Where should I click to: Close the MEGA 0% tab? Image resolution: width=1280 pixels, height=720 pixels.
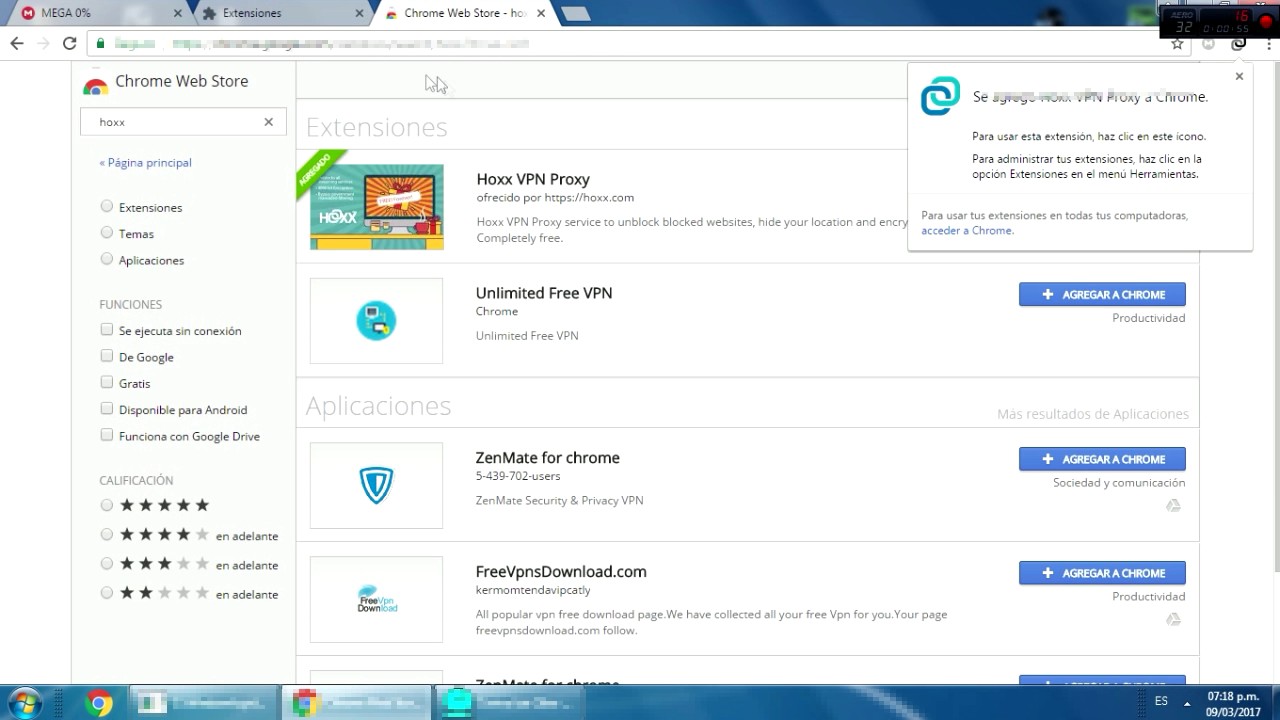pyautogui.click(x=178, y=13)
